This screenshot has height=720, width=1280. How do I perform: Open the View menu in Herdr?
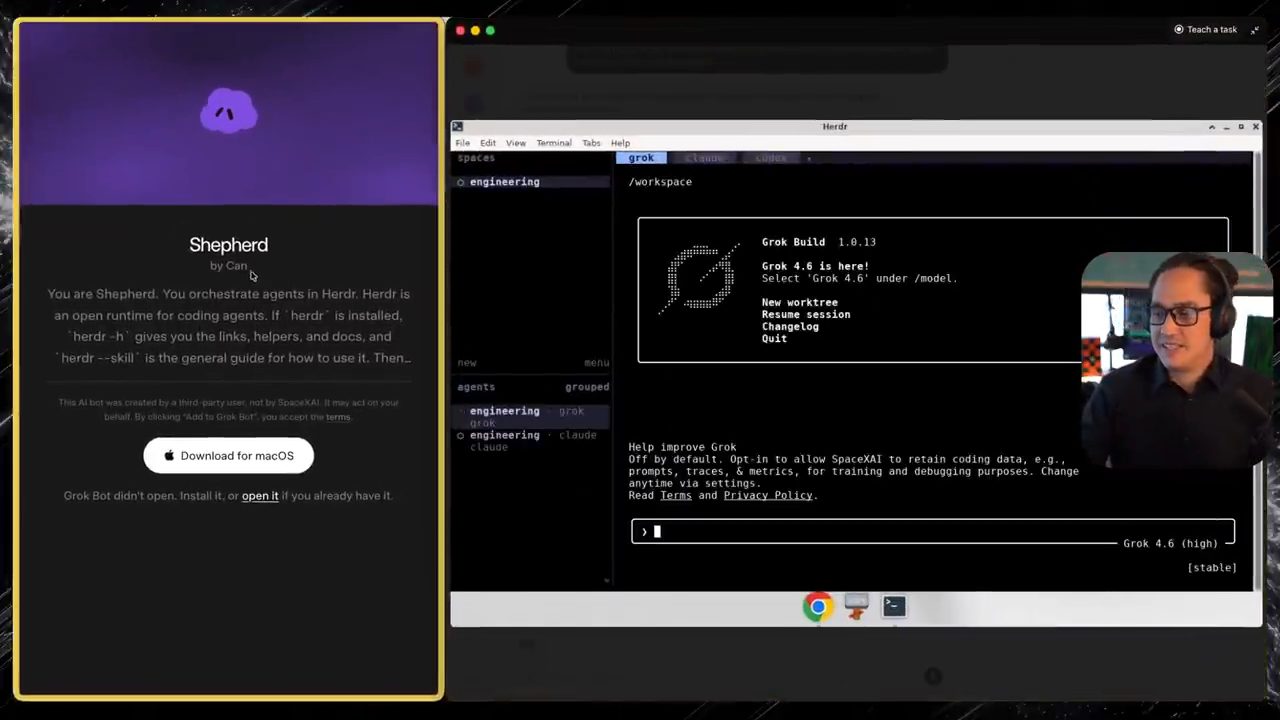516,143
